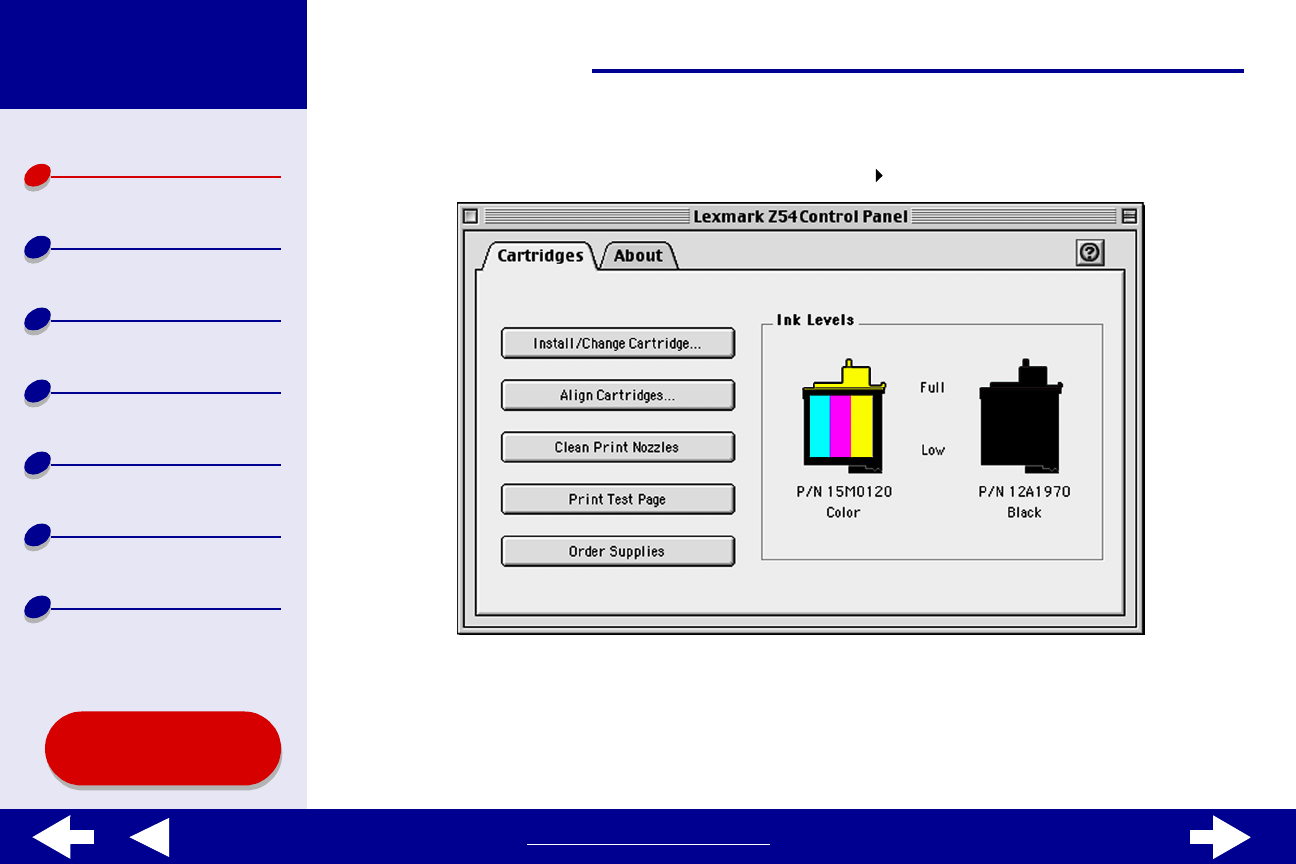1296x864 pixels.
Task: Collapse the Control Panel window via windowshade box
Action: coord(1129,216)
